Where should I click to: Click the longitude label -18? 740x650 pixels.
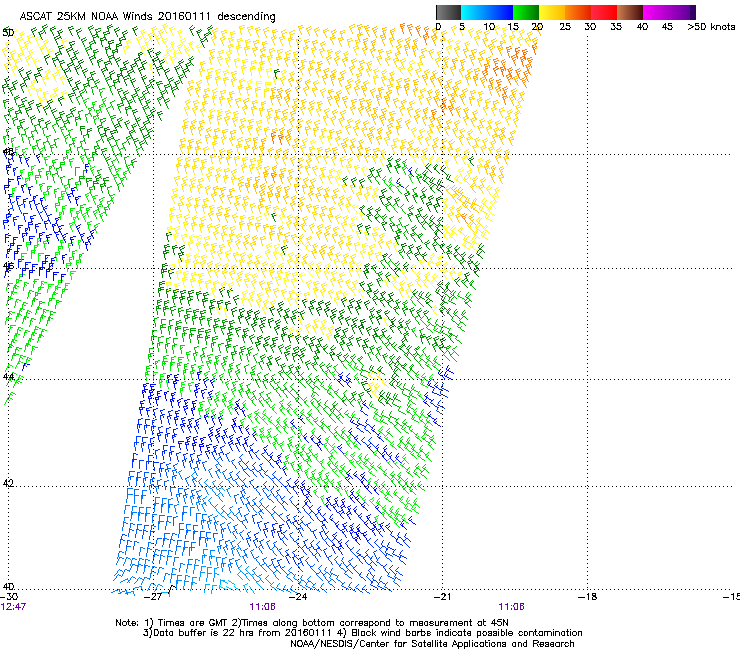[587, 597]
